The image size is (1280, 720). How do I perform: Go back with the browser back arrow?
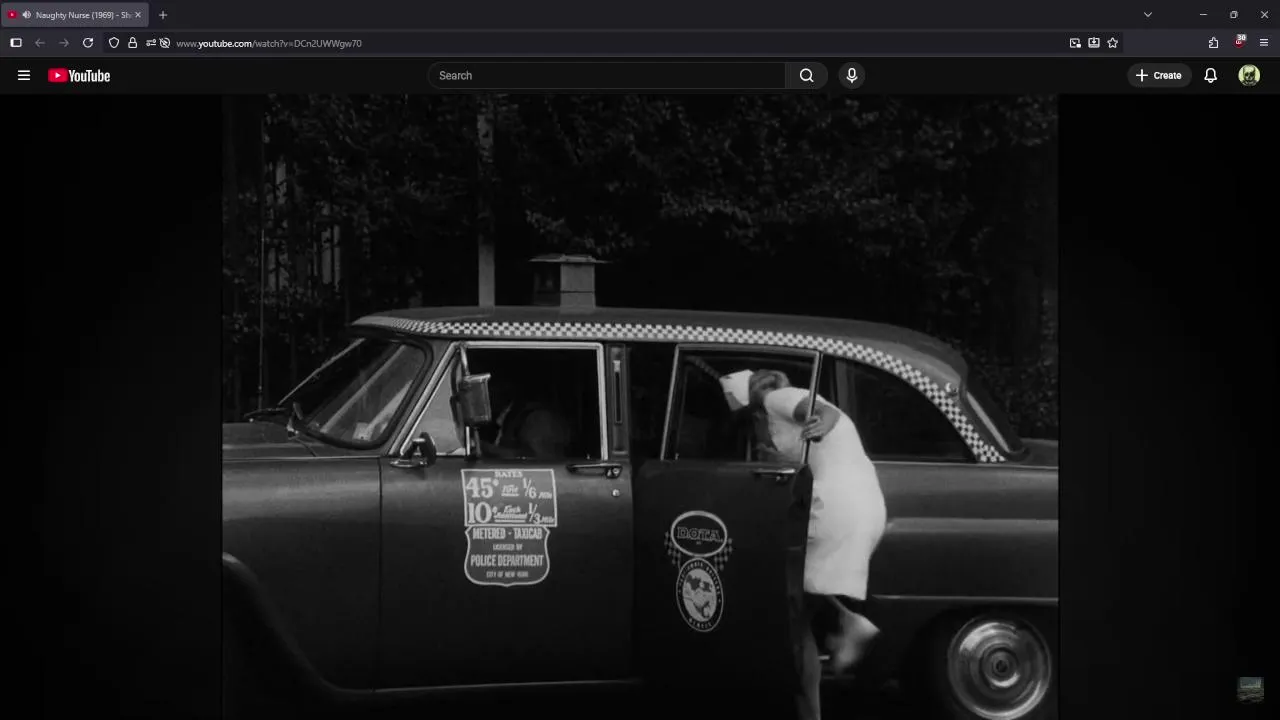click(x=40, y=43)
